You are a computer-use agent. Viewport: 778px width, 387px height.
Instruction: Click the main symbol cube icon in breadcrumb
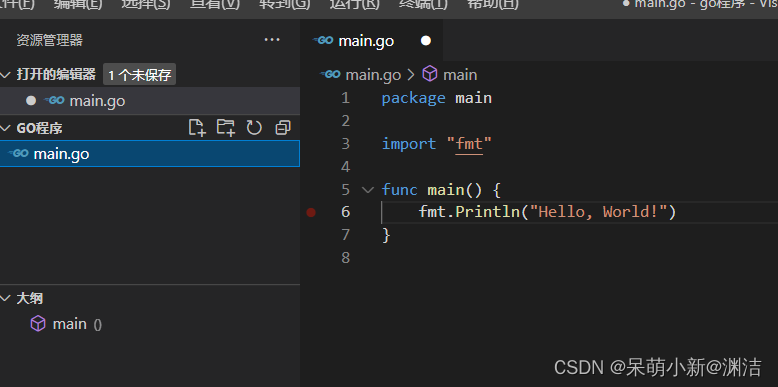pos(430,74)
